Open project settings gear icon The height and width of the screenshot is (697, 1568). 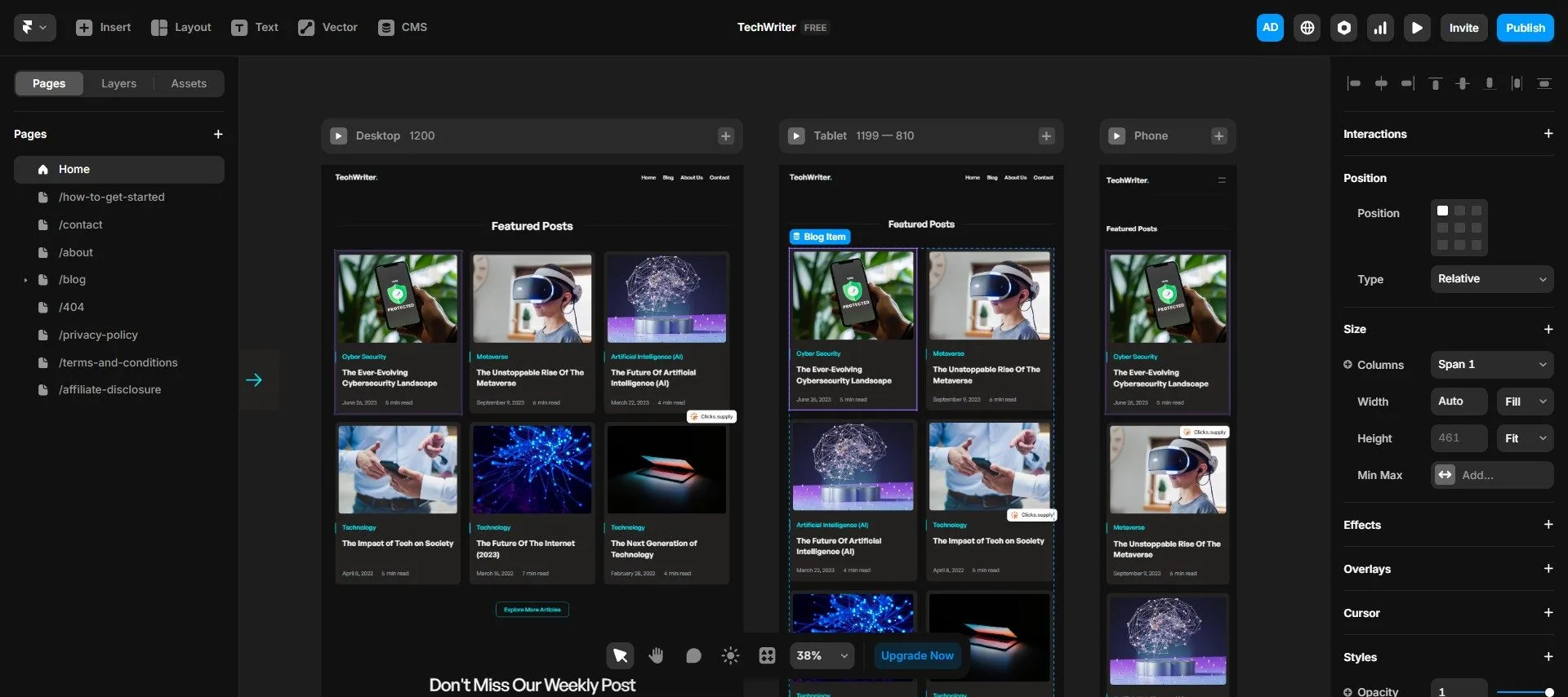point(1343,28)
